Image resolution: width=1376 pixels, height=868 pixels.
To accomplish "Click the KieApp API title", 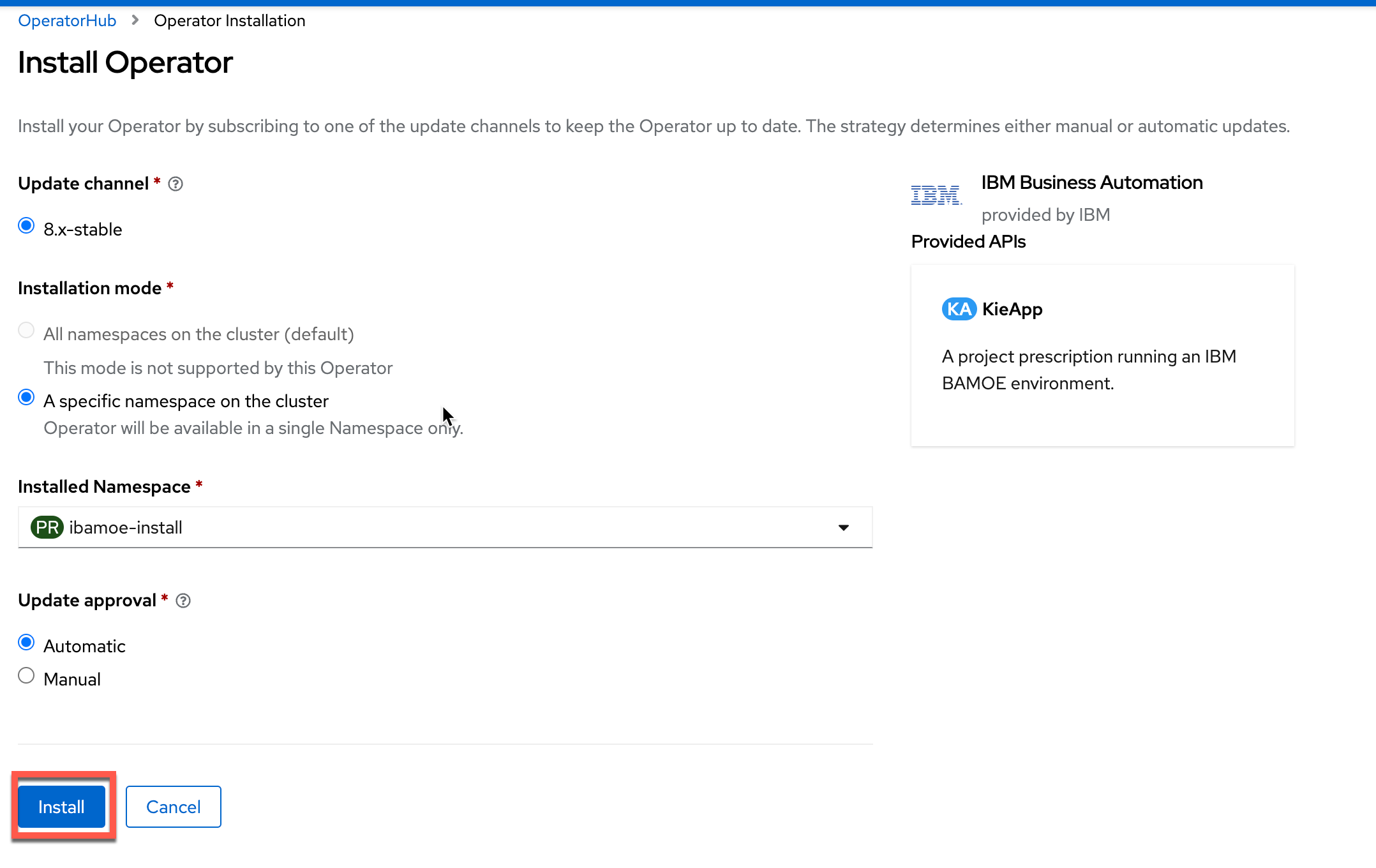I will 1012,310.
